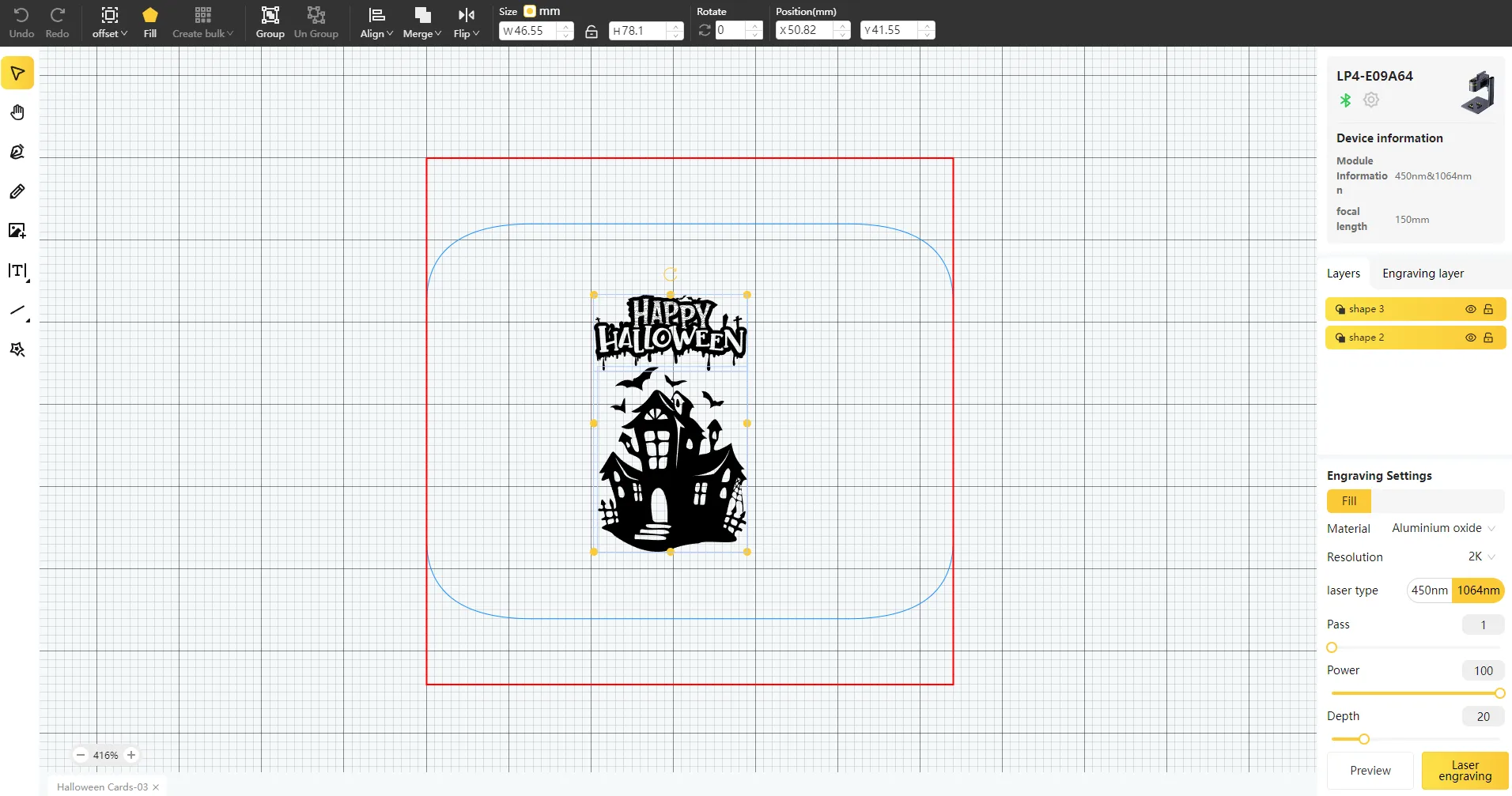Zoom in with the plus button
This screenshot has height=796, width=1512.
131,755
